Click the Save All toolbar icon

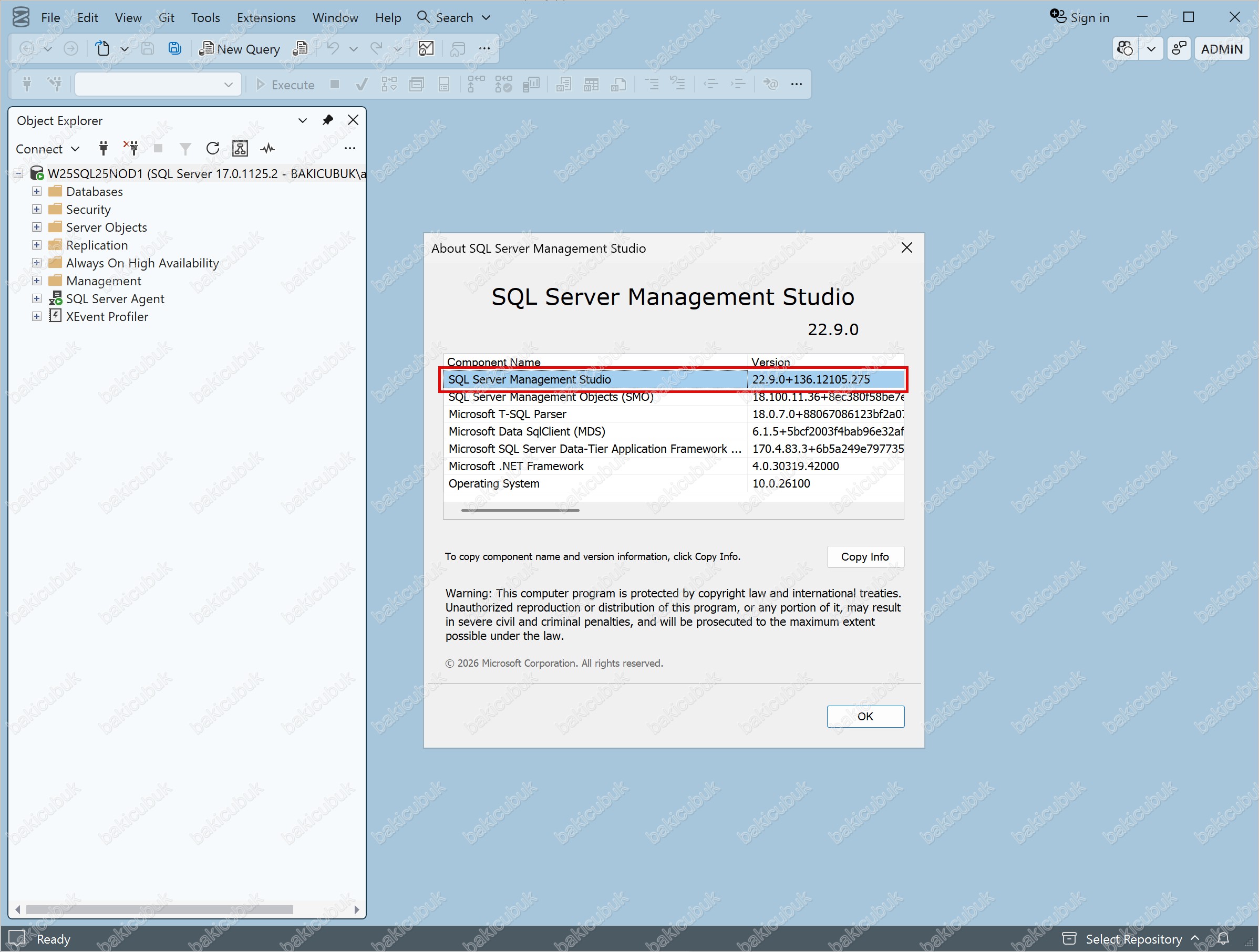coord(175,48)
